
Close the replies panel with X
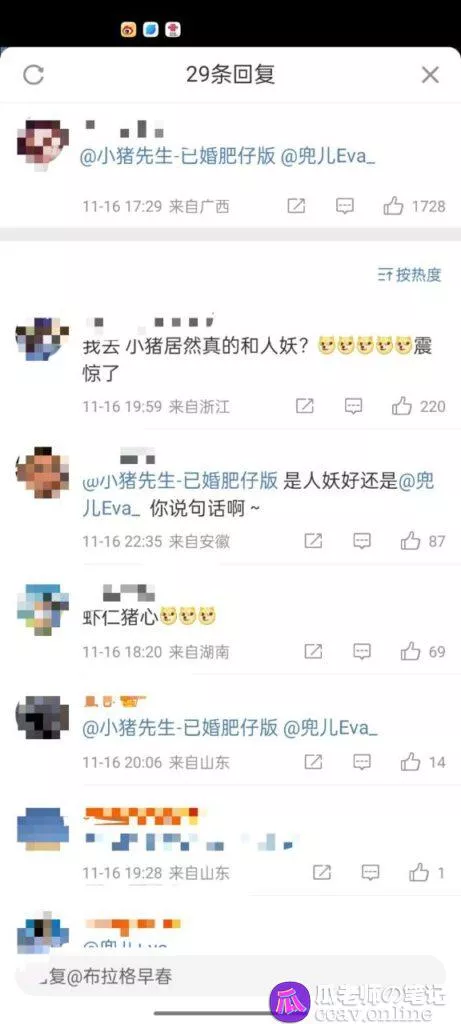click(430, 75)
